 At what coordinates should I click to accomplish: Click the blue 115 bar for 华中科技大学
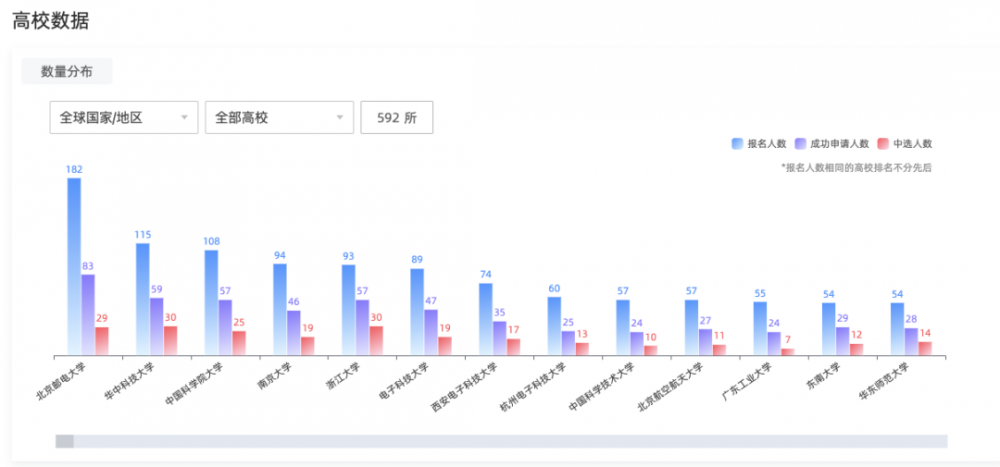pos(143,299)
